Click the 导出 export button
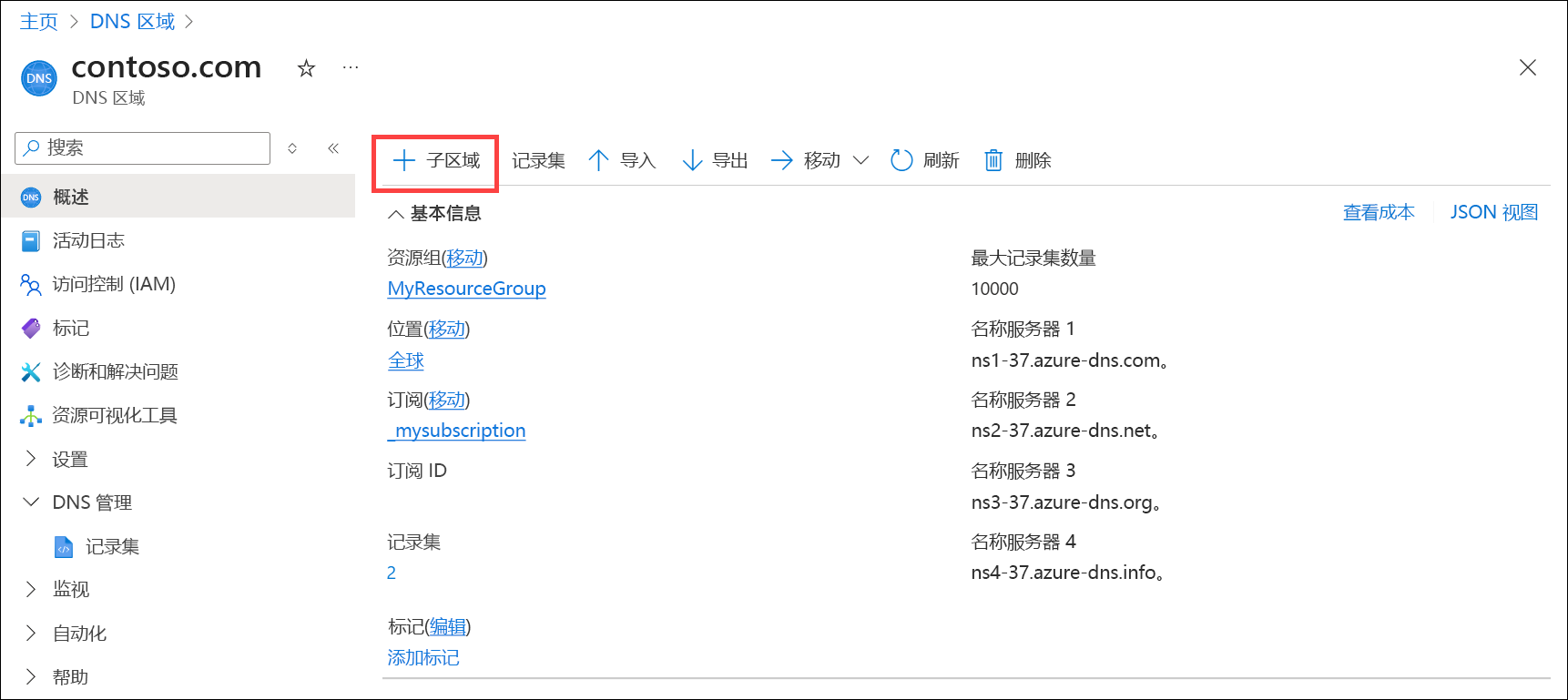The image size is (1568, 700). pos(715,161)
